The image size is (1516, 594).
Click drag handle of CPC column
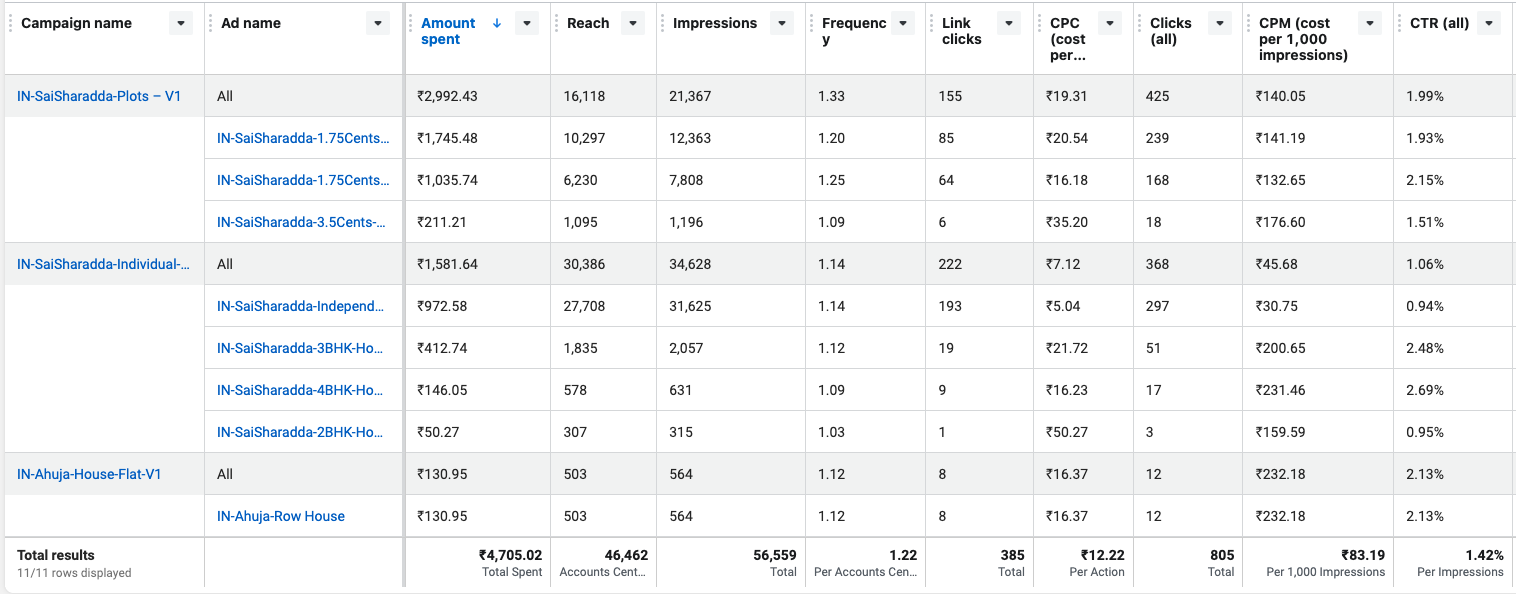1039,23
